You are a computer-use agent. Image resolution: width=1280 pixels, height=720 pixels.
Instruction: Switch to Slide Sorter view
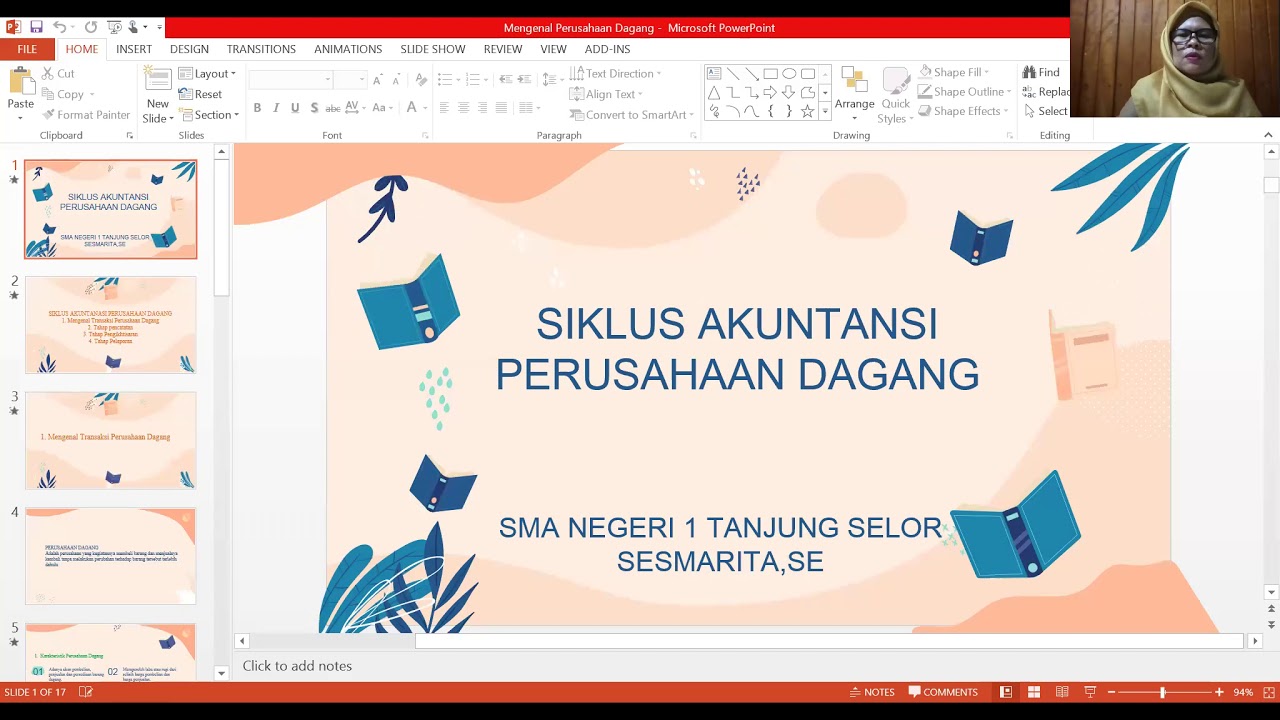(x=1034, y=692)
